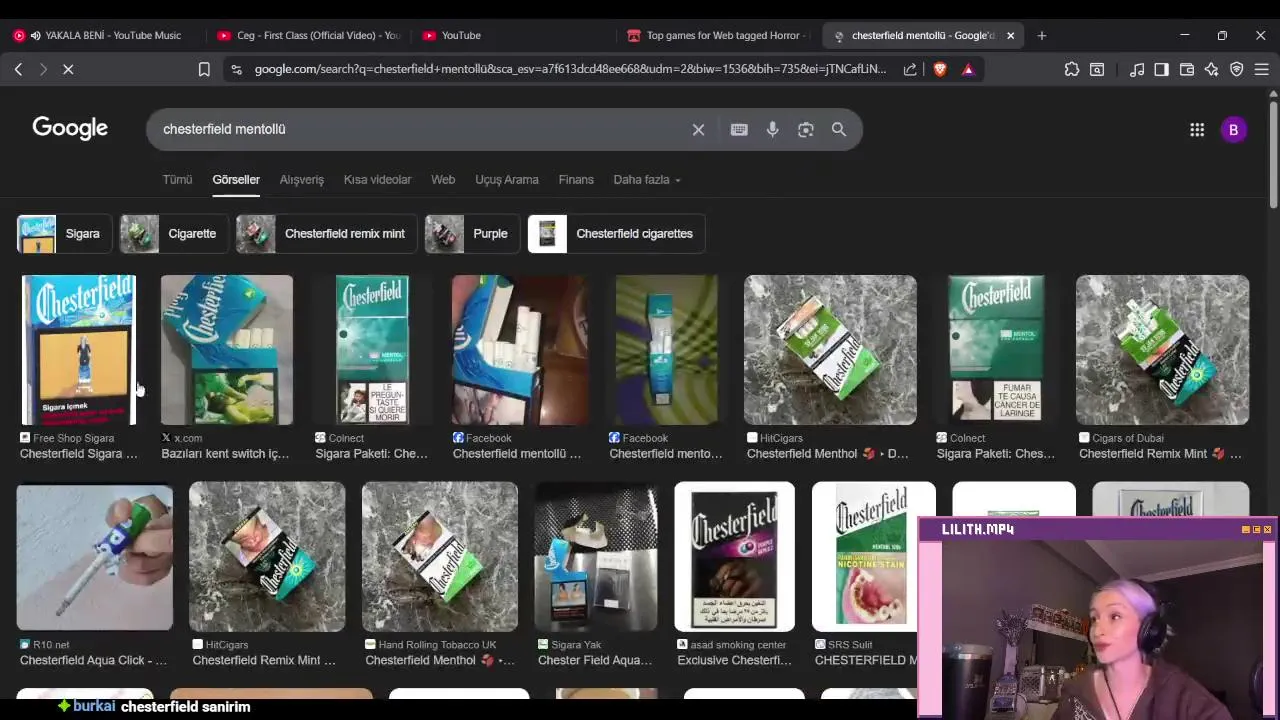
Task: Stop loading the page
Action: [69, 69]
